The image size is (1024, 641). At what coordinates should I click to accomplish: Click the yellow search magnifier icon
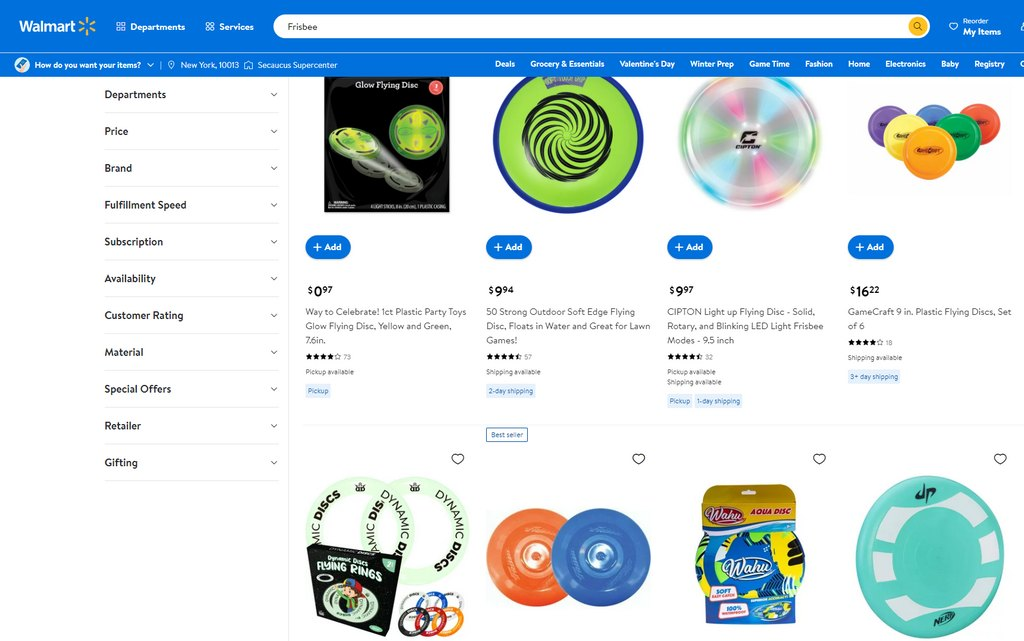[x=918, y=27]
